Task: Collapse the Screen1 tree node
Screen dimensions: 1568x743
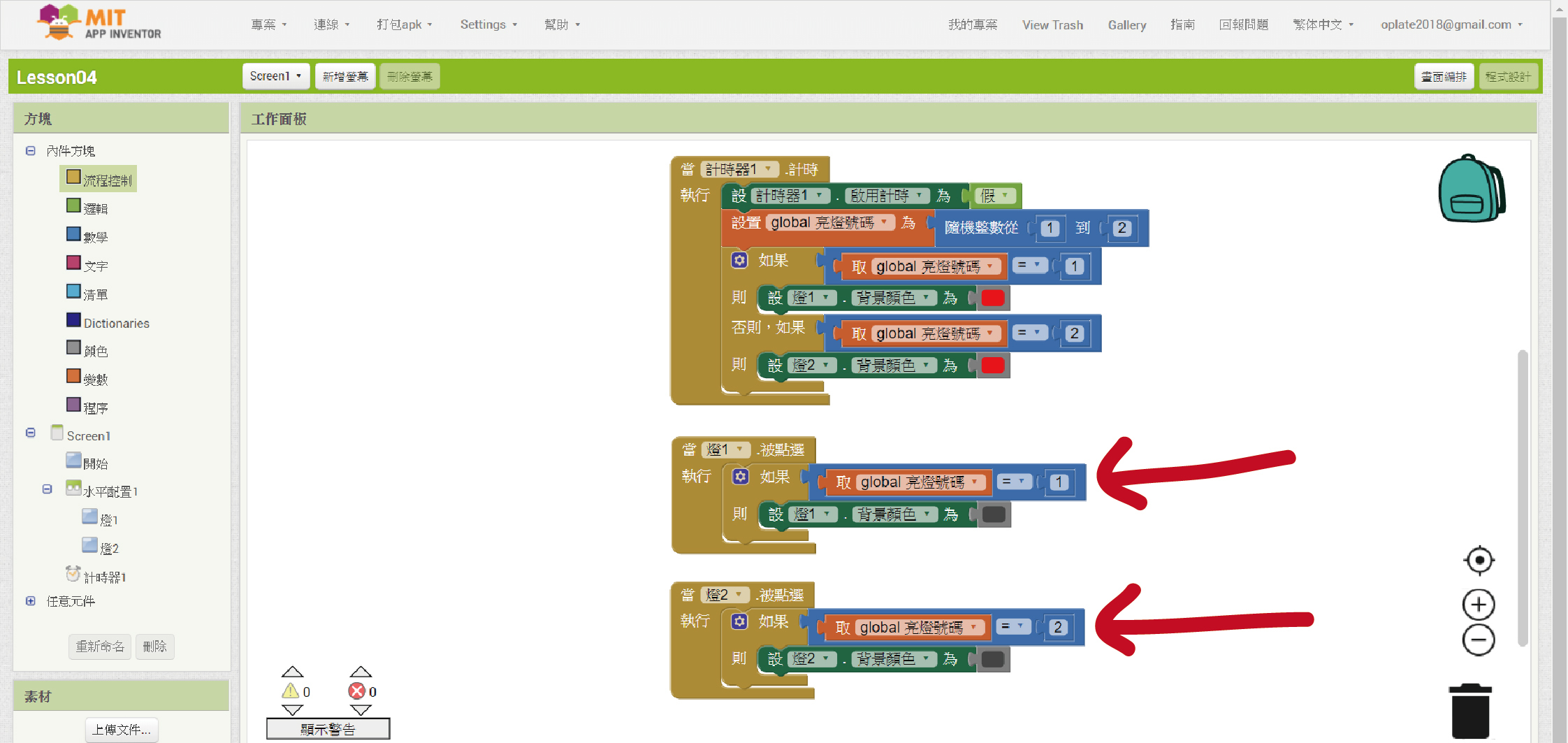Action: click(31, 433)
